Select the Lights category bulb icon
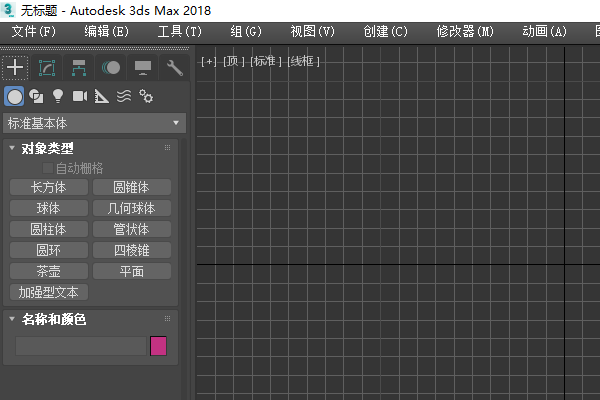Image resolution: width=600 pixels, height=400 pixels. 58,96
